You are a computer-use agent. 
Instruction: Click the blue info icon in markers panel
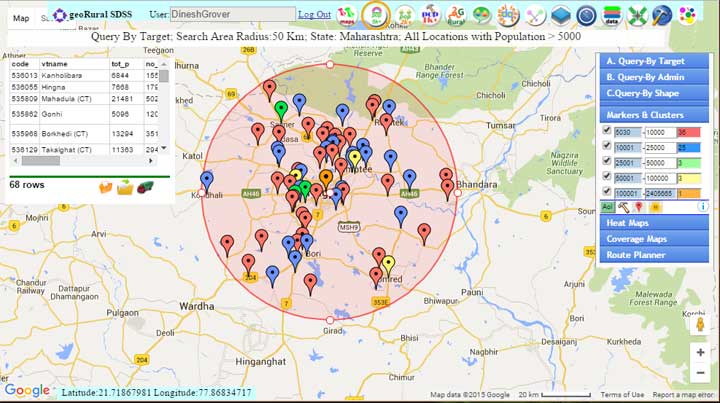click(x=703, y=207)
